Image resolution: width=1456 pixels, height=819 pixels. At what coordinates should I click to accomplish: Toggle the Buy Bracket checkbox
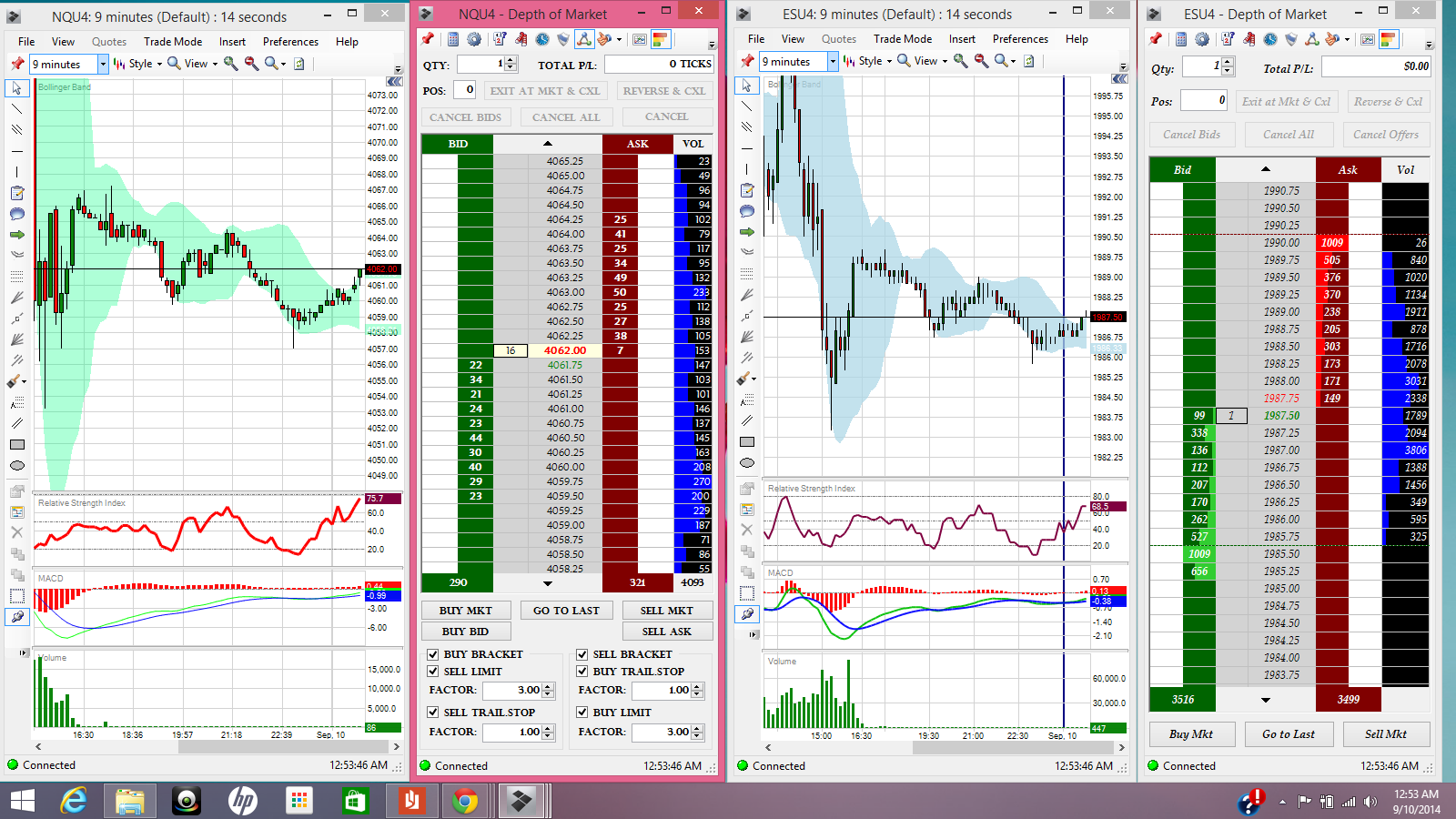[433, 654]
